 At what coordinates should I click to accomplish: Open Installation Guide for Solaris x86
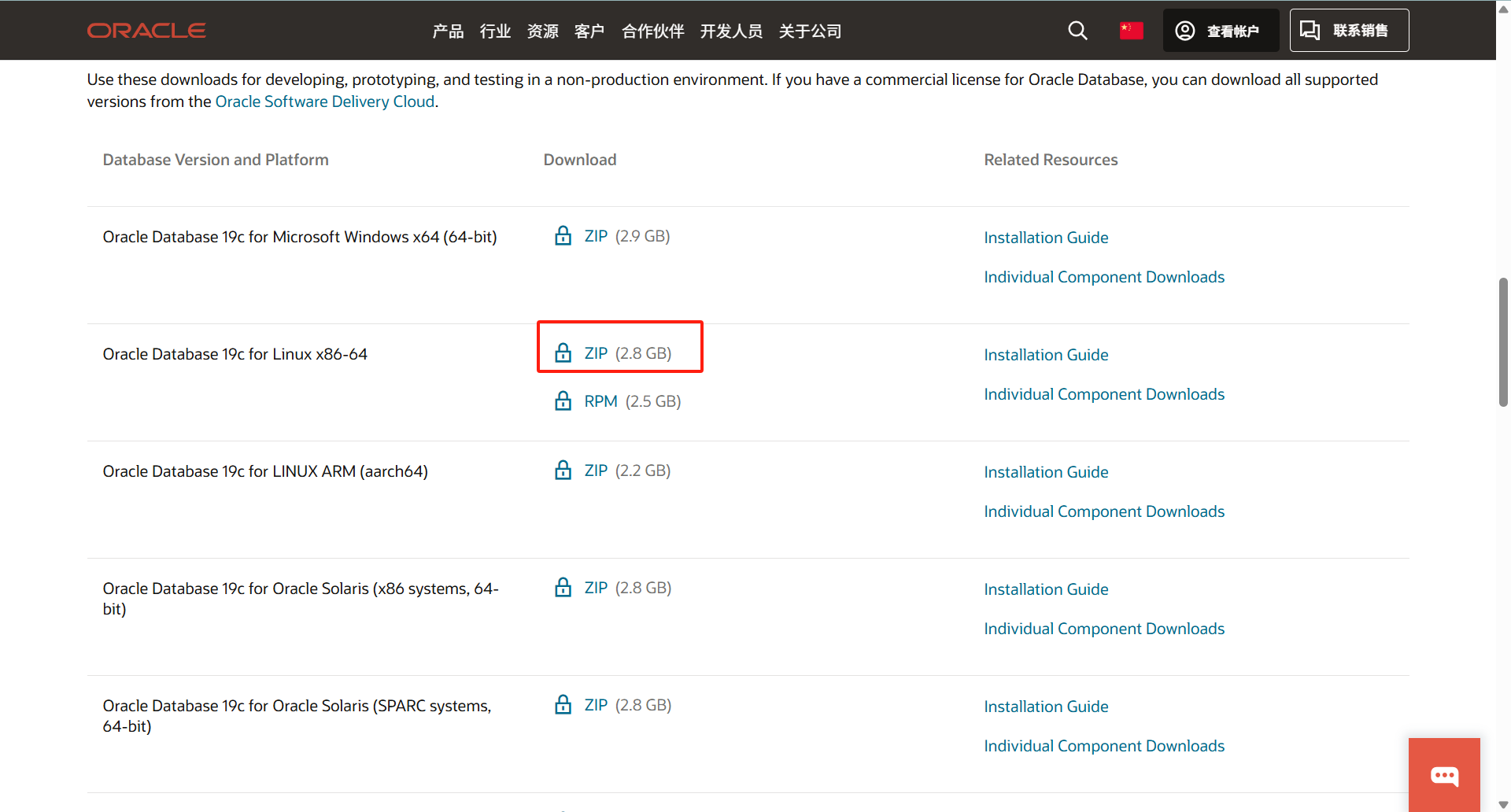click(1046, 589)
